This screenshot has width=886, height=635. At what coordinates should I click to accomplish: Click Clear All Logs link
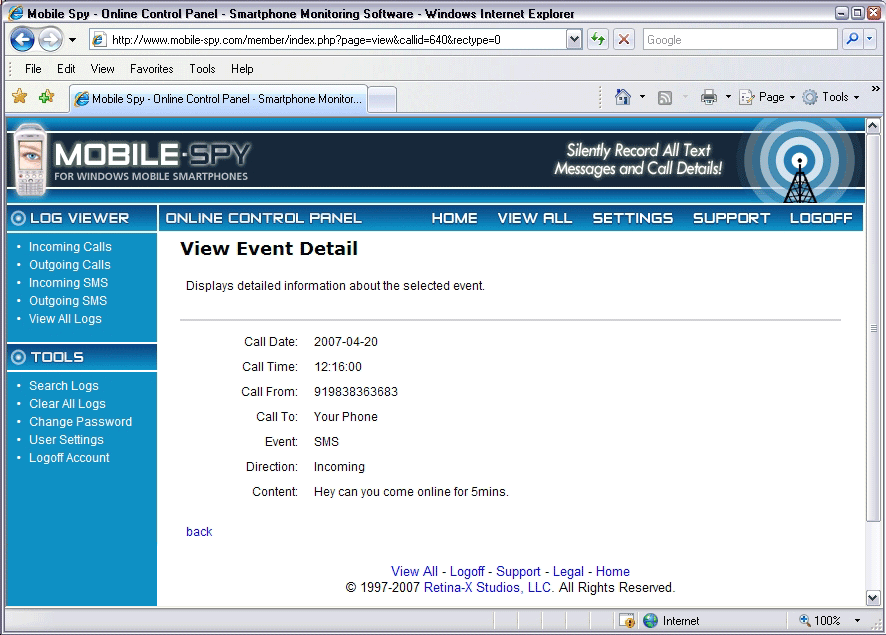[x=67, y=404]
